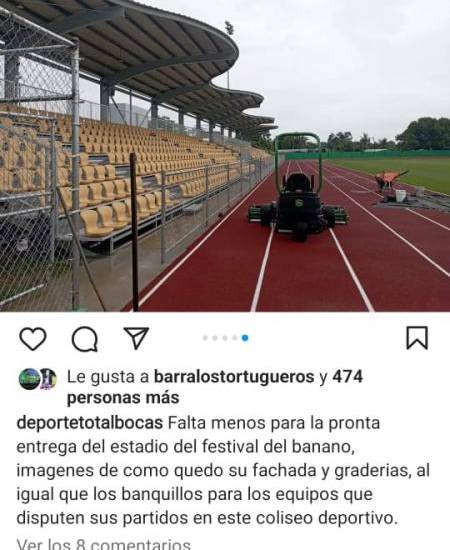Tap the green football field in photo

point(396,172)
